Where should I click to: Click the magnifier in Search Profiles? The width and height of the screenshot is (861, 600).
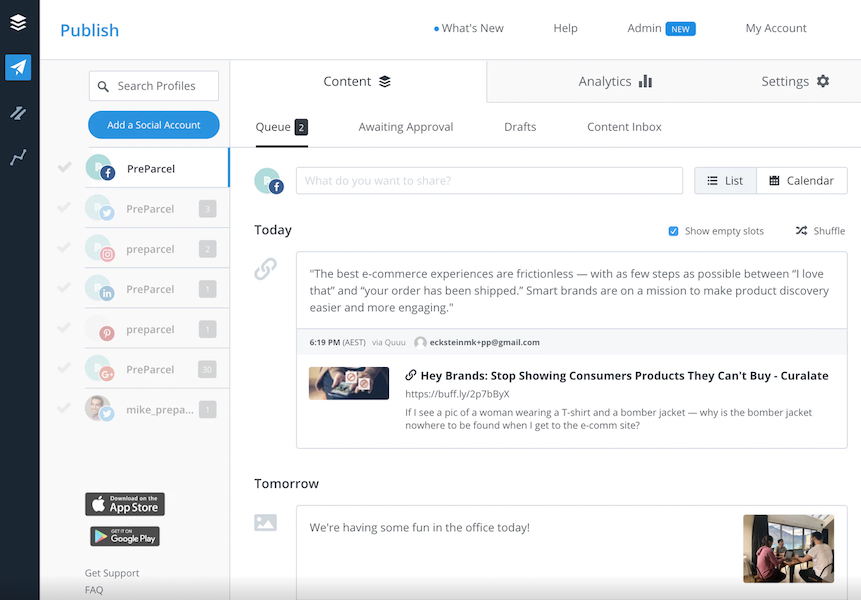[x=101, y=86]
